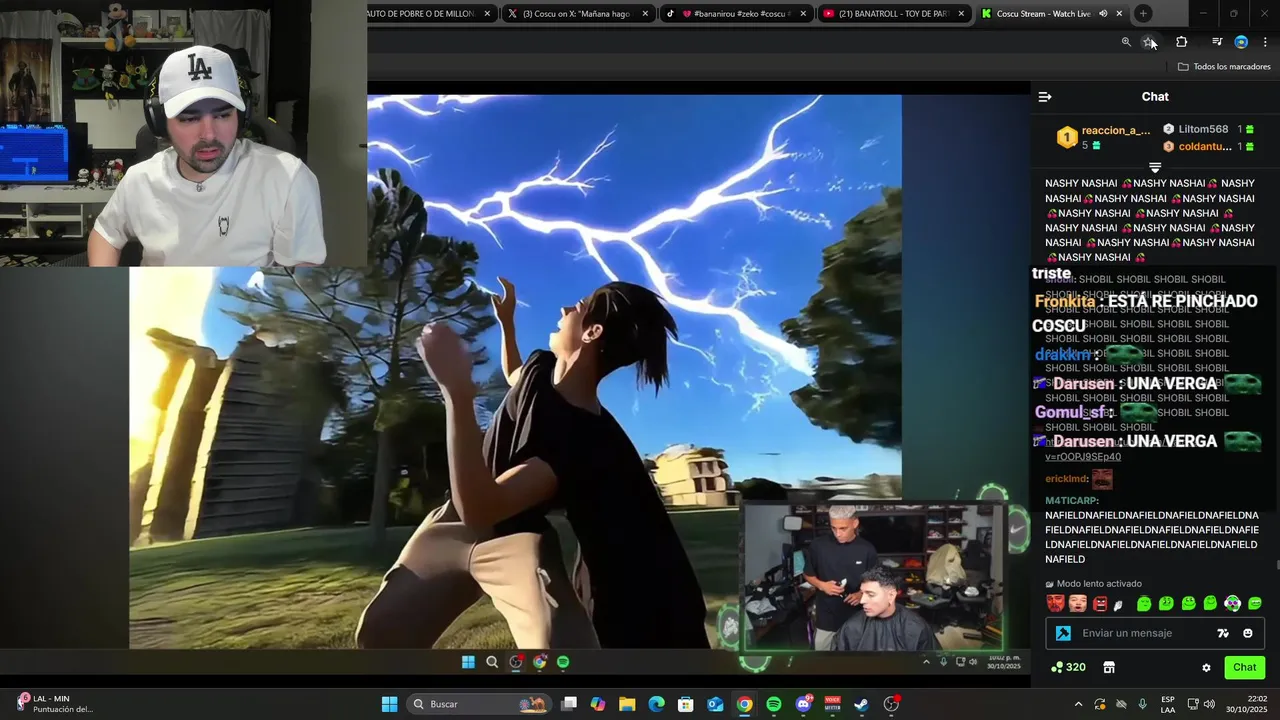Close the Coscu on X tab
The width and height of the screenshot is (1280, 720).
click(x=645, y=14)
